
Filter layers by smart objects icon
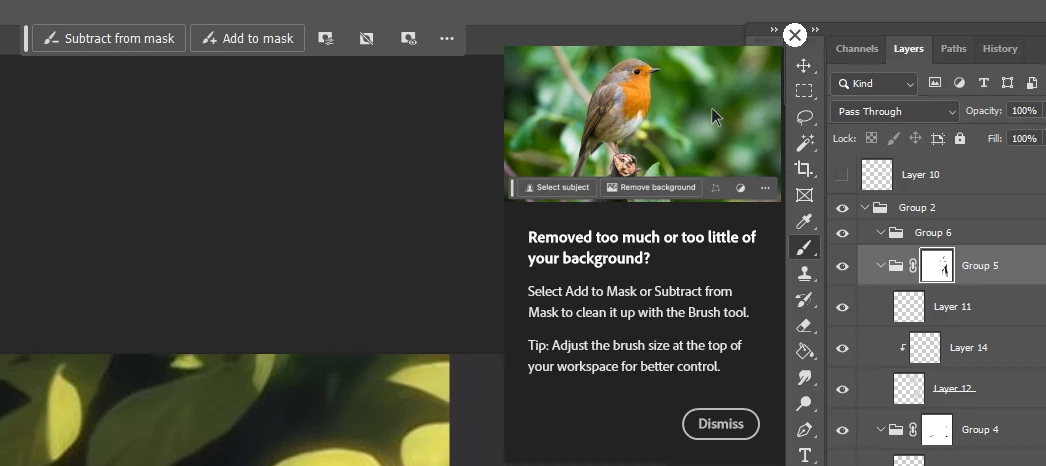tap(1031, 83)
